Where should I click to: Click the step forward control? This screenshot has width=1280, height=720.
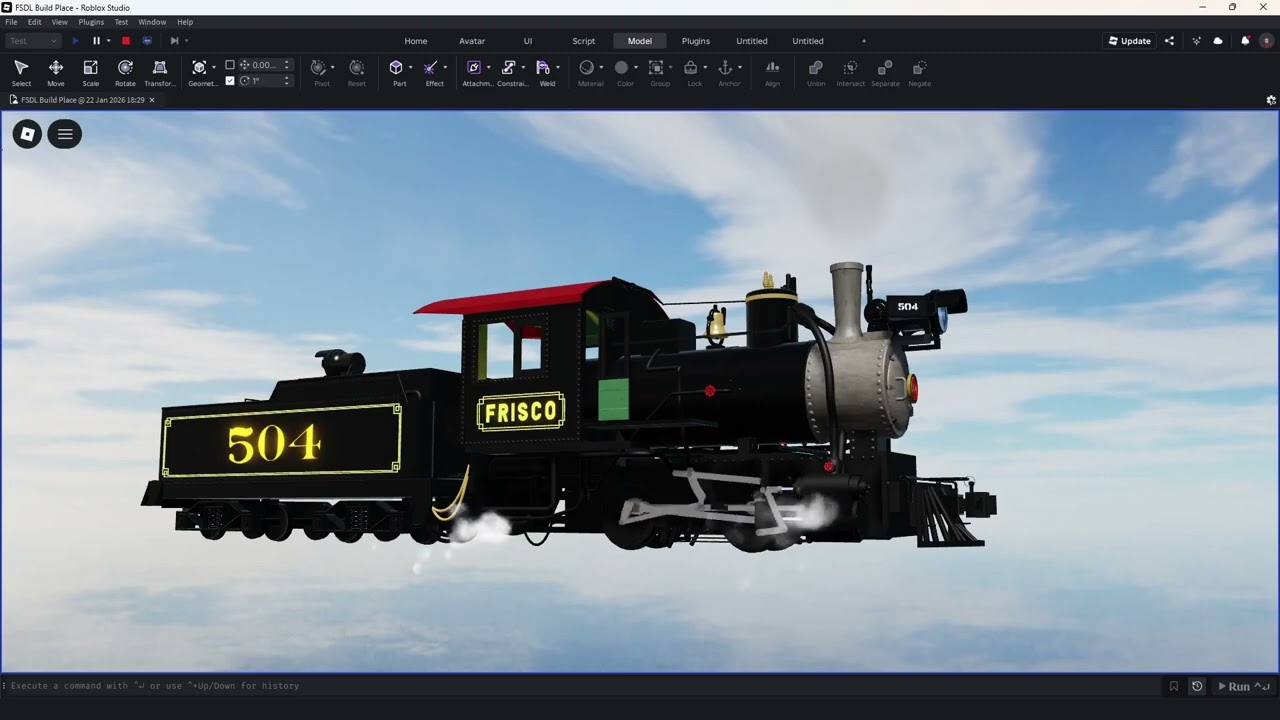tap(174, 41)
